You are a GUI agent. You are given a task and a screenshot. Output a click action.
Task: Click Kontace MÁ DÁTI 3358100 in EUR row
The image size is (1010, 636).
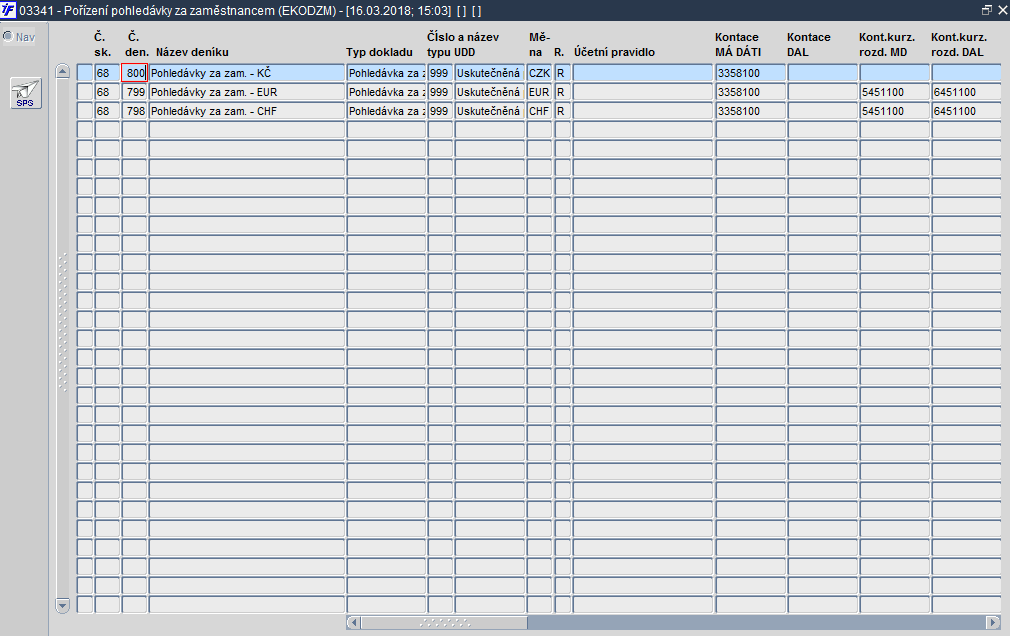[x=750, y=92]
